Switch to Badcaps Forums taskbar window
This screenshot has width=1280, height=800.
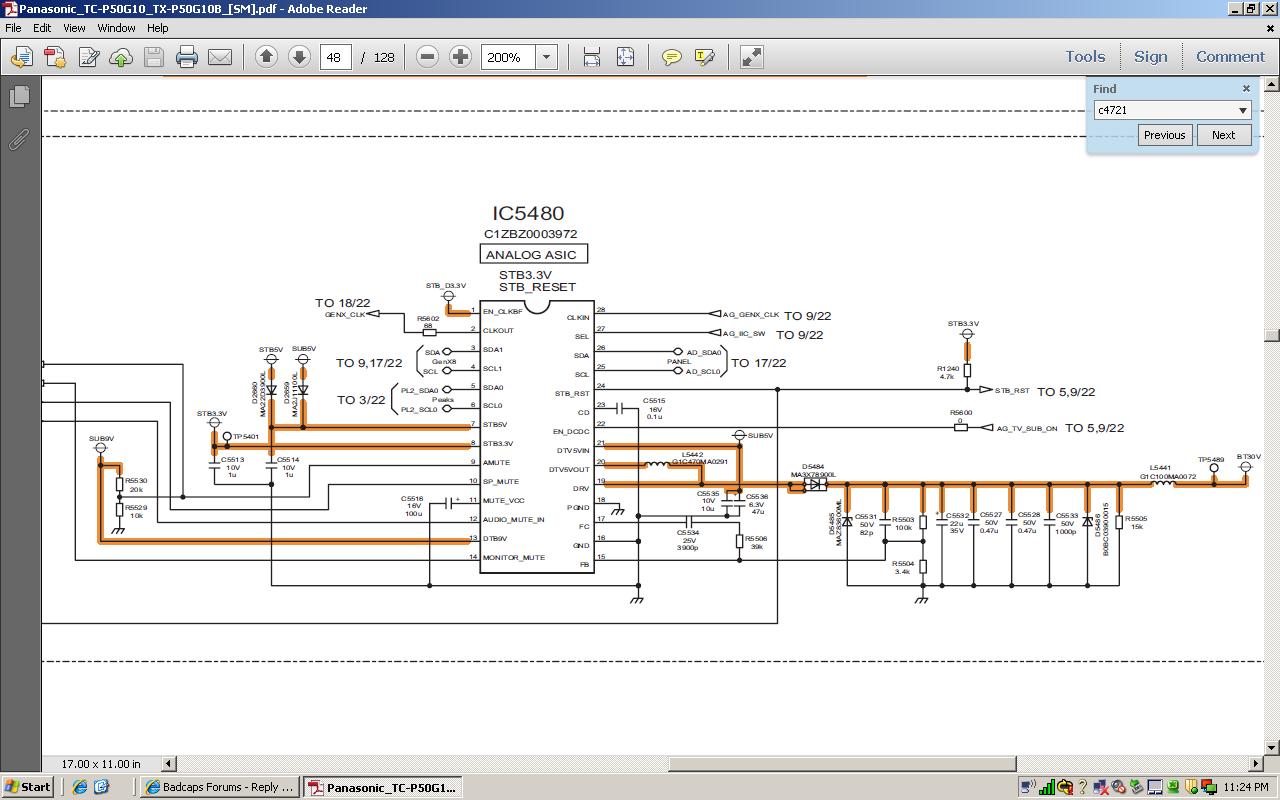pos(220,787)
